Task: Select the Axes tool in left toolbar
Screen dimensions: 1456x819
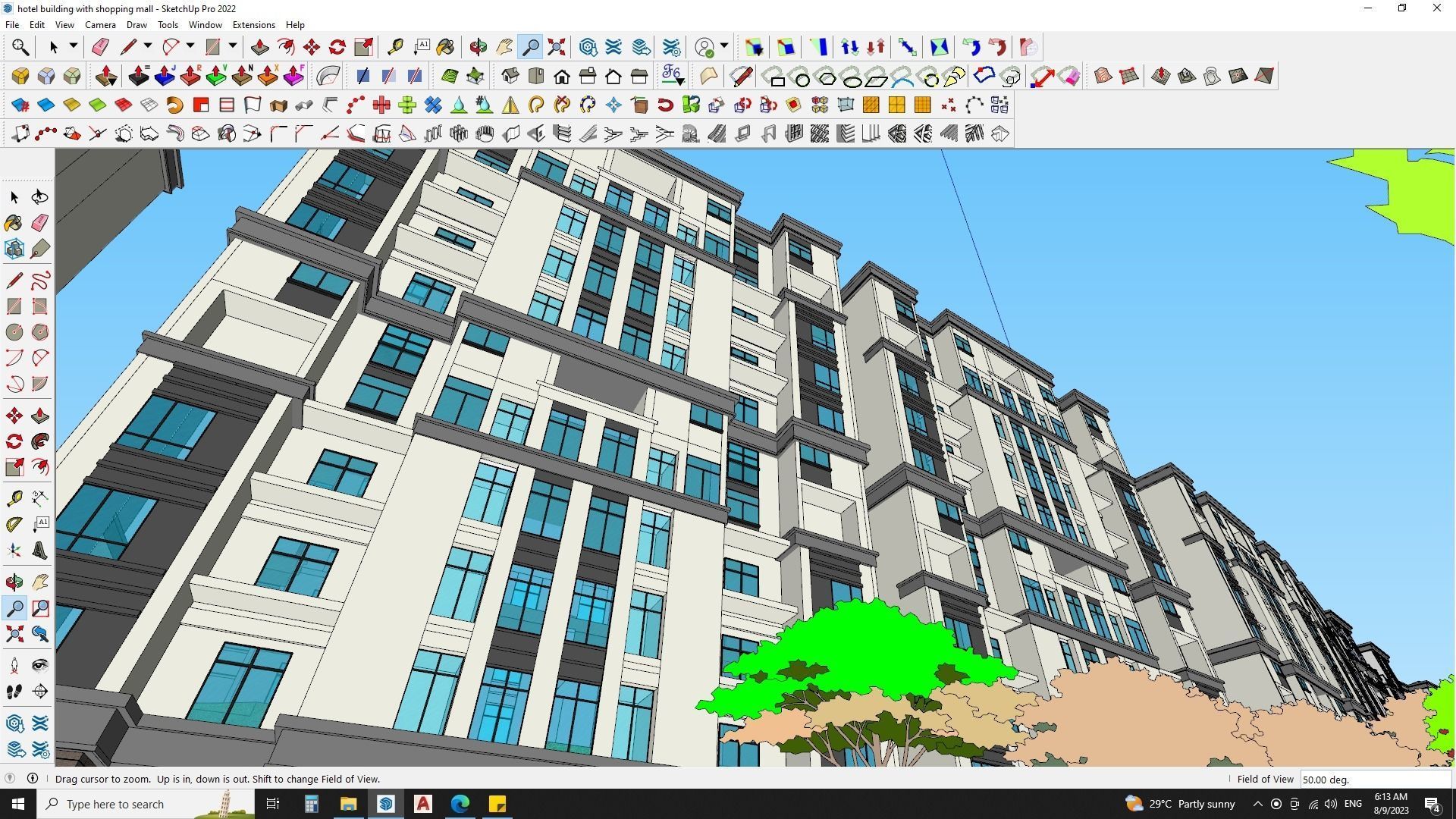Action: coord(14,551)
